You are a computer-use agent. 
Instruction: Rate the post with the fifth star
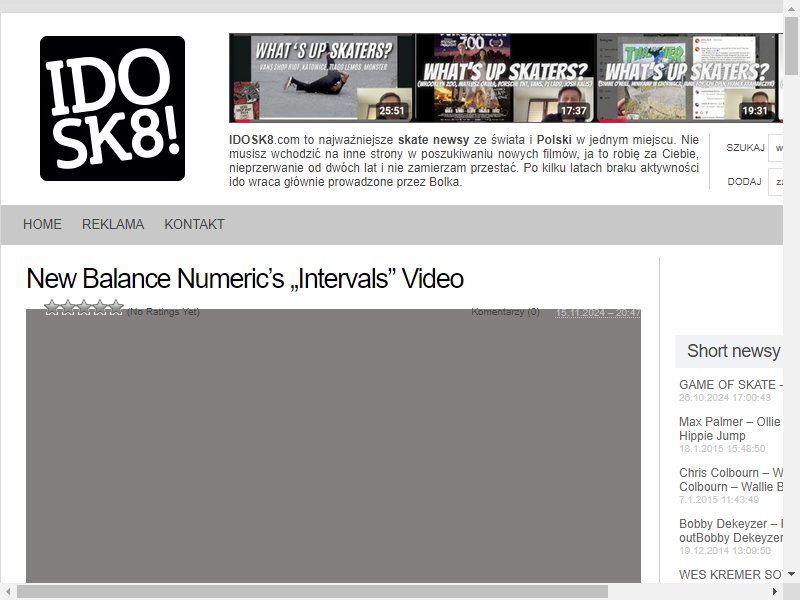(x=116, y=307)
